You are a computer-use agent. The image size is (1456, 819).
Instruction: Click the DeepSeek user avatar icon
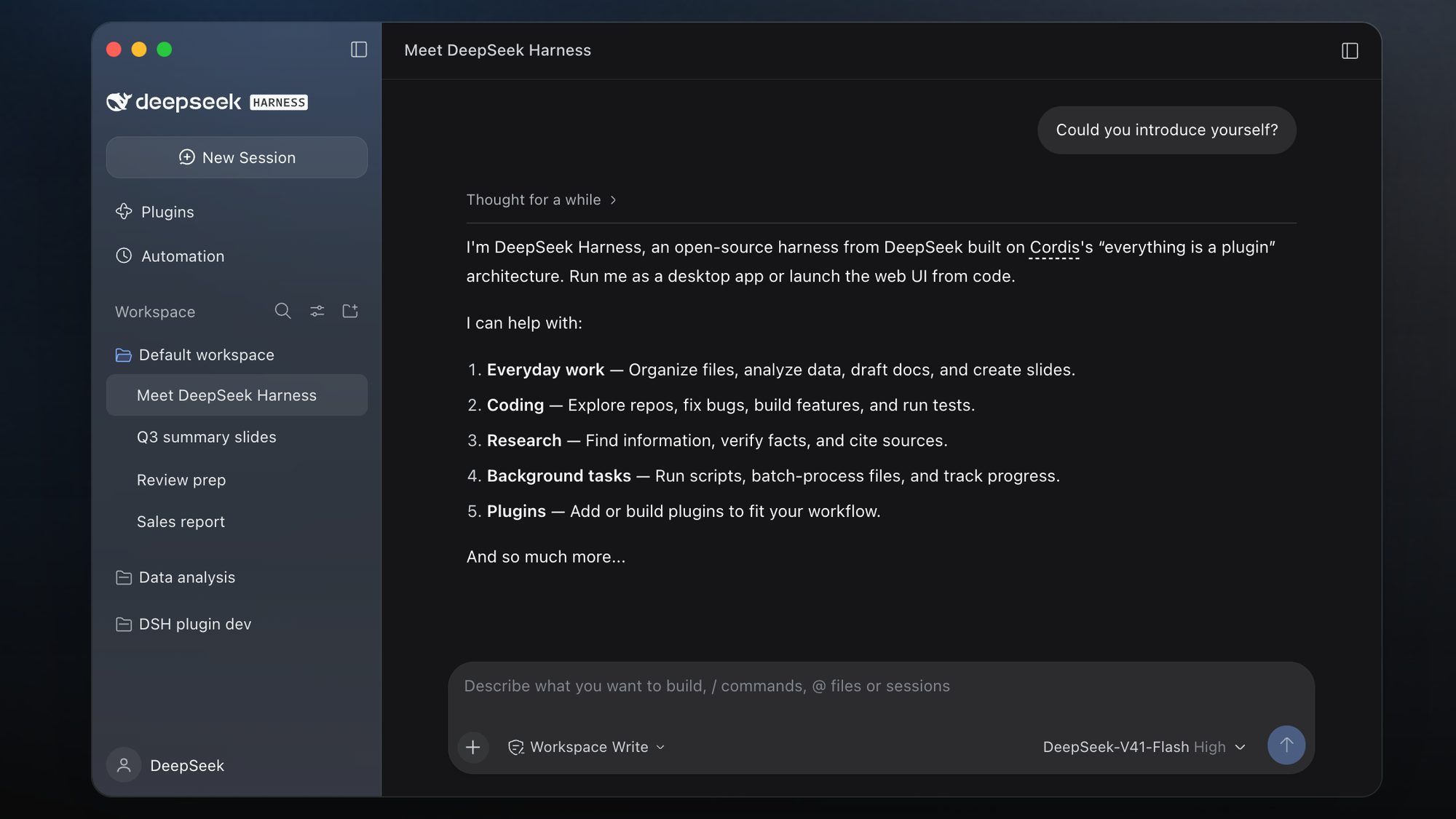[124, 765]
